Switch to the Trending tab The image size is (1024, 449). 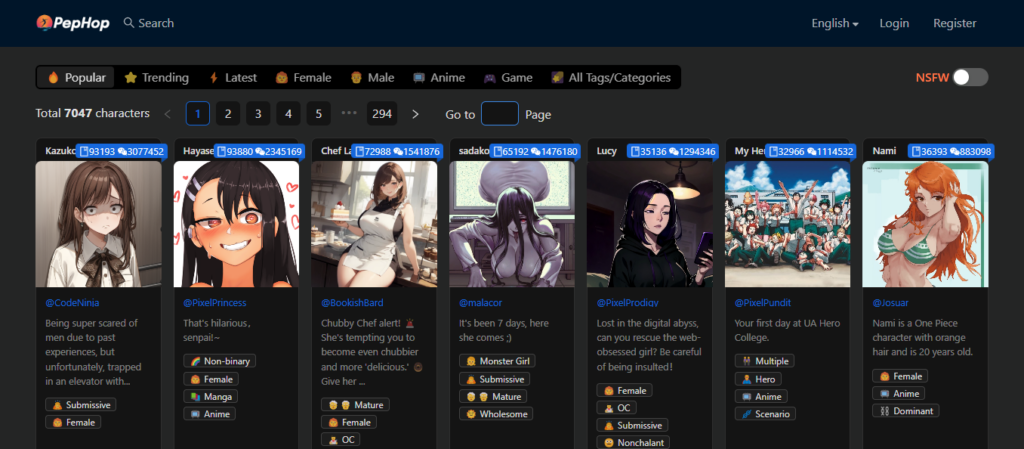coord(157,78)
